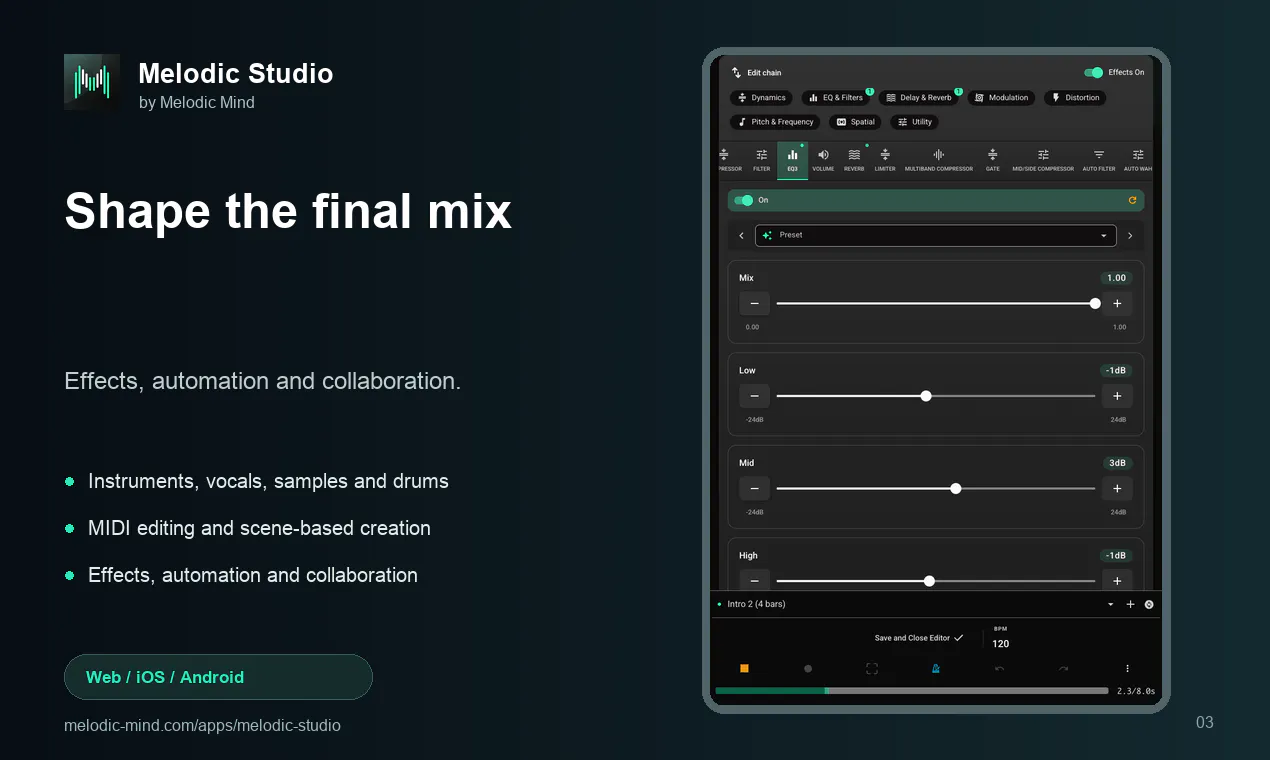Select the Dynamics effects category chip
1270x760 pixels.
762,98
